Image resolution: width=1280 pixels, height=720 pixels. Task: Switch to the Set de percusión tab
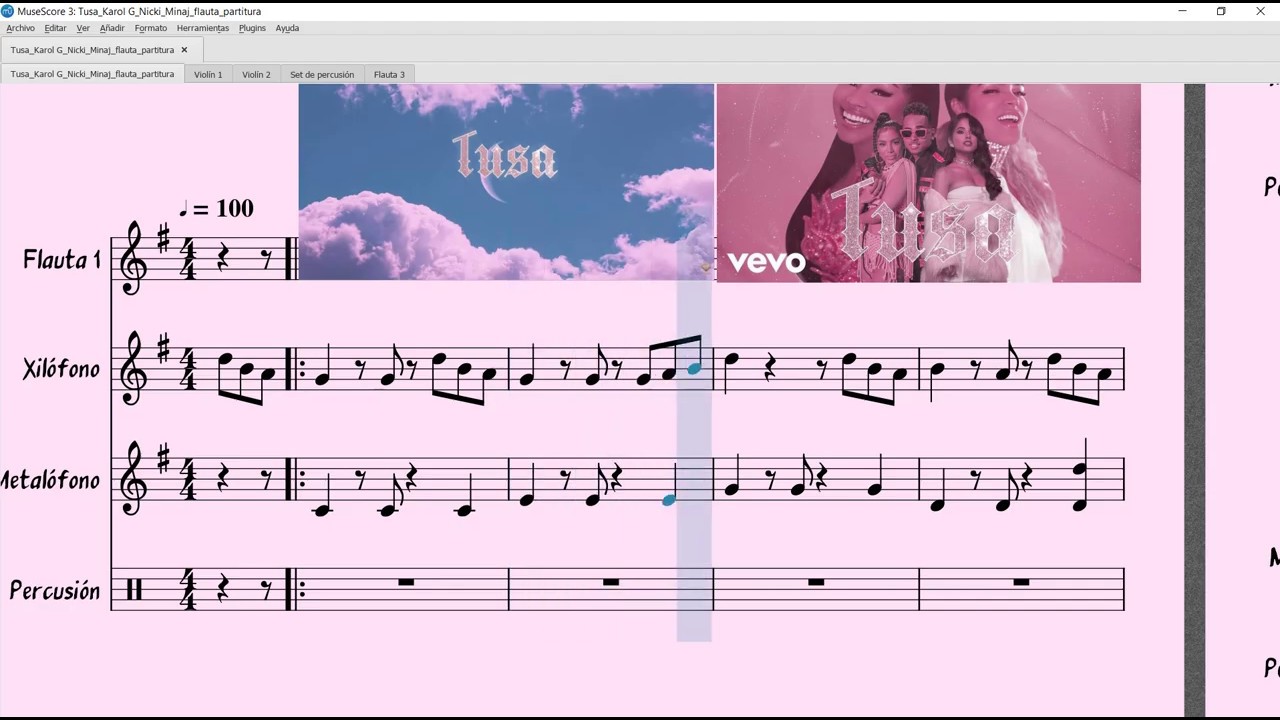click(x=322, y=74)
